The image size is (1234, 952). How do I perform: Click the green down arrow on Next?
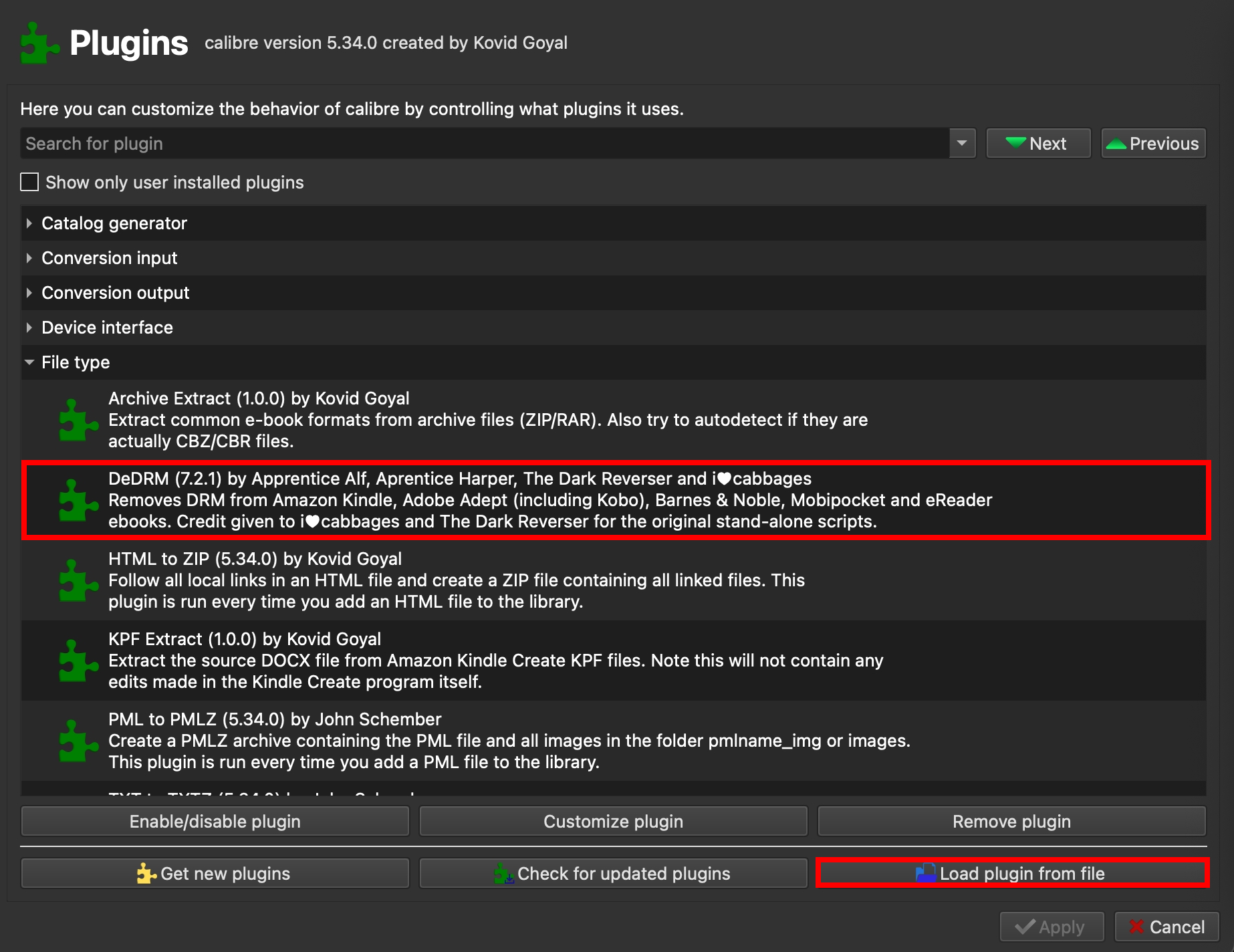[x=1015, y=143]
